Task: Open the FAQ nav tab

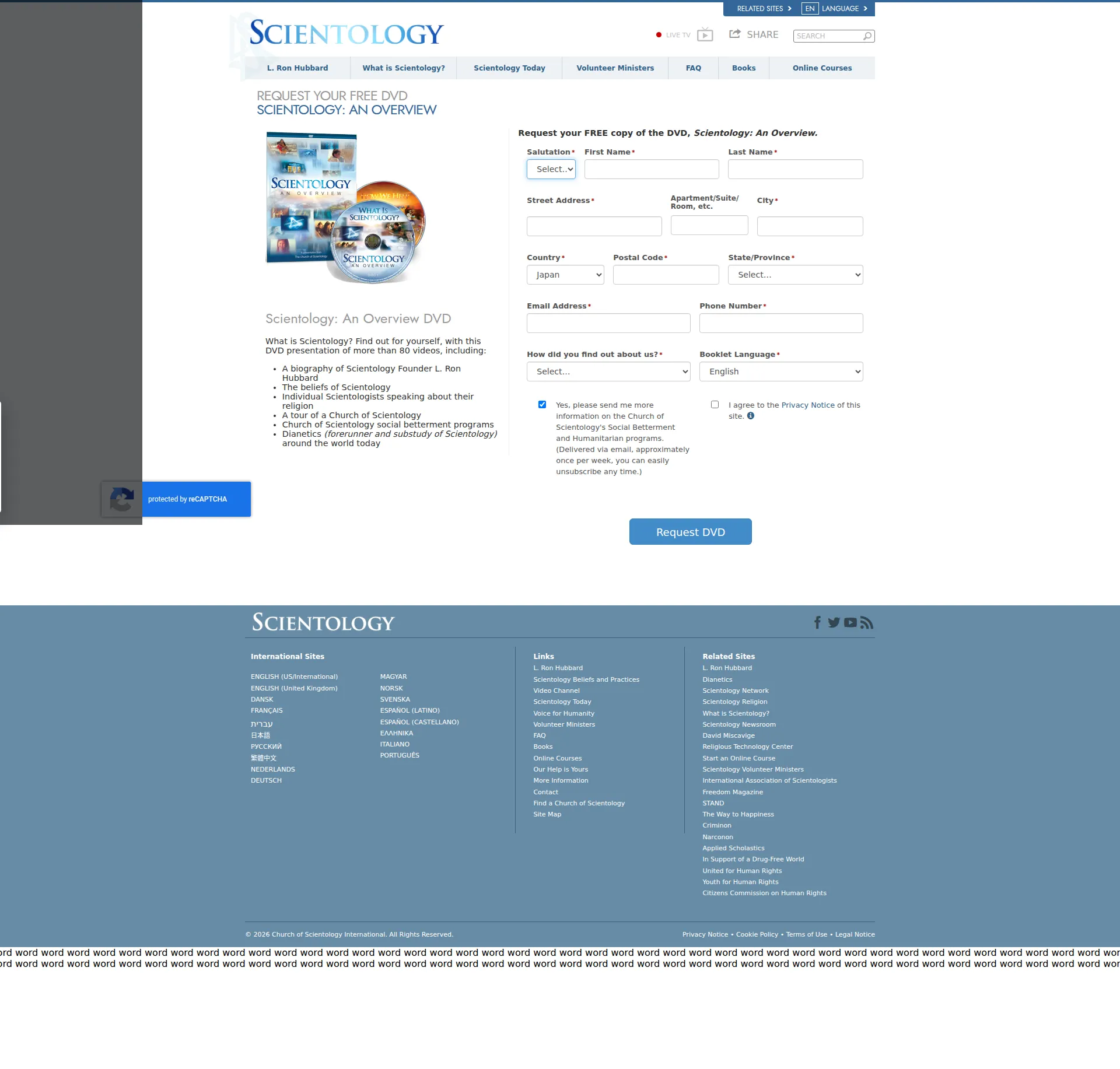Action: (694, 68)
